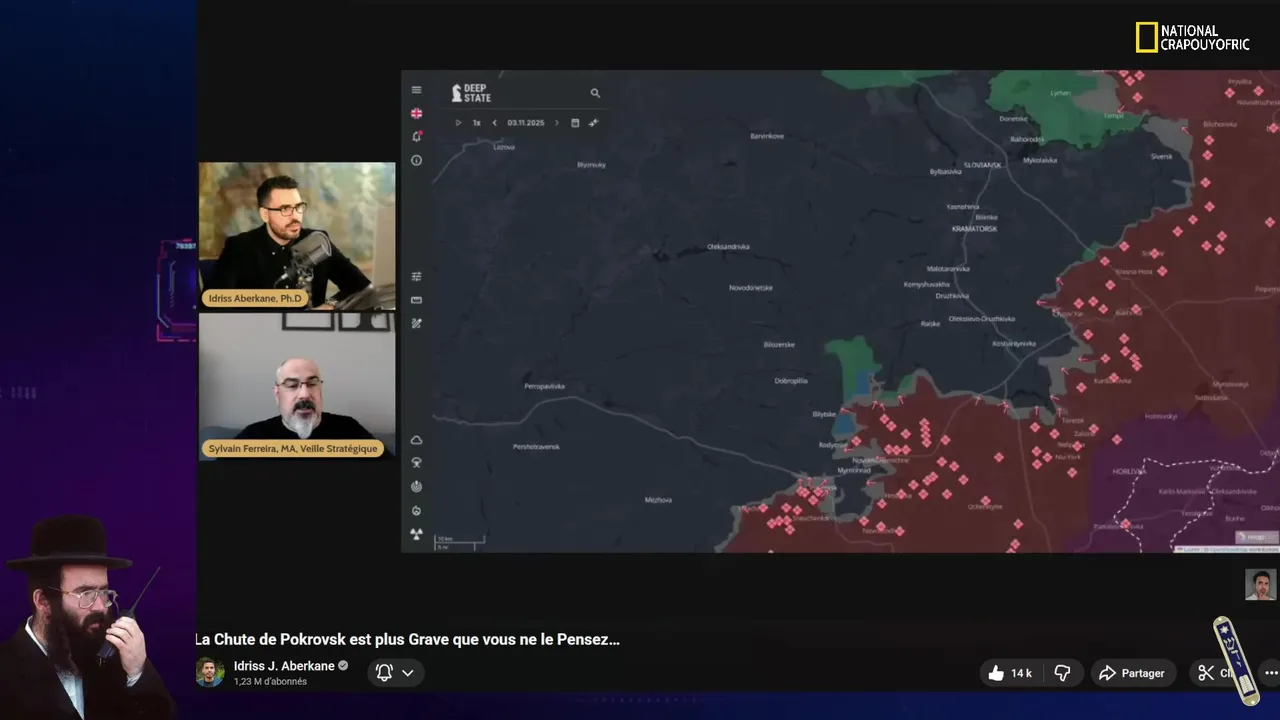Image resolution: width=1280 pixels, height=720 pixels.
Task: Click the compare arrows icon beside calendar
Action: click(x=593, y=123)
